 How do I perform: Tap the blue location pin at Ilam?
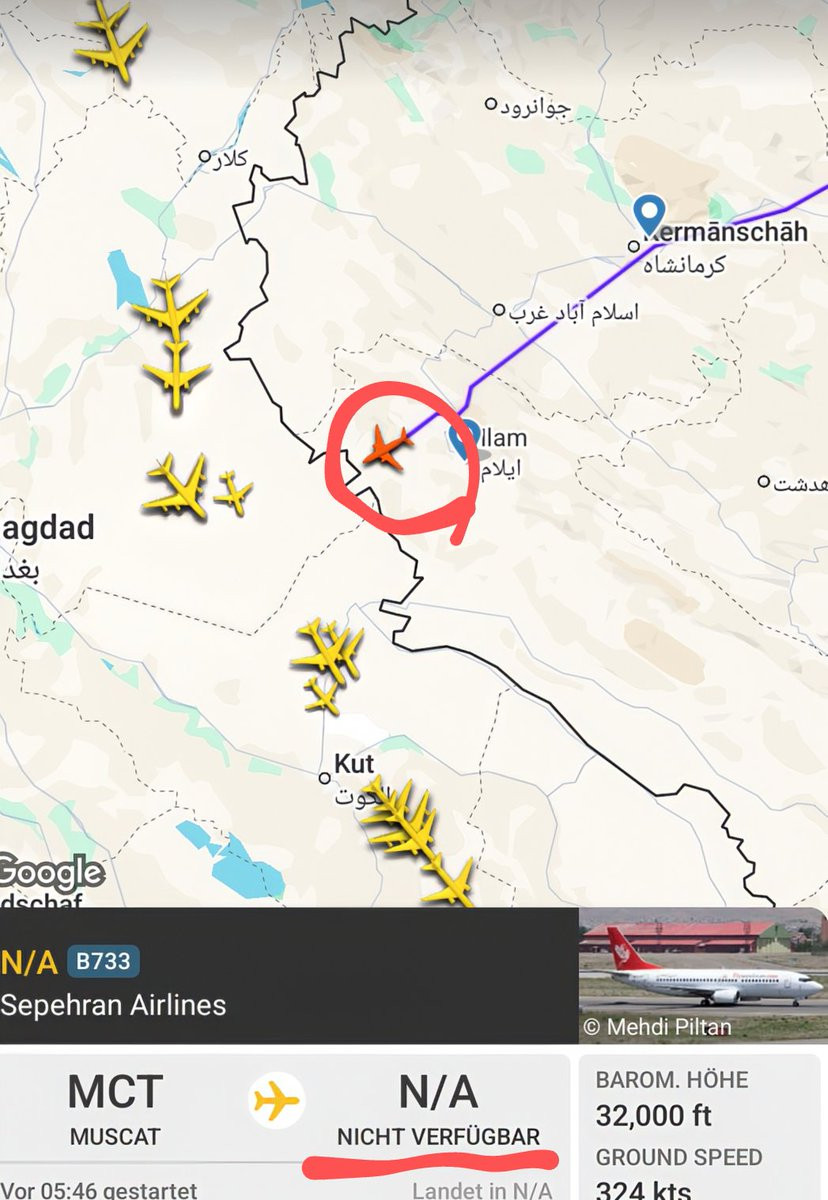(462, 439)
